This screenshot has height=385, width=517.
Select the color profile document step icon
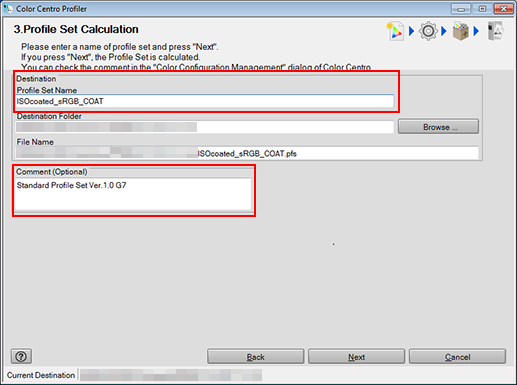(395, 31)
